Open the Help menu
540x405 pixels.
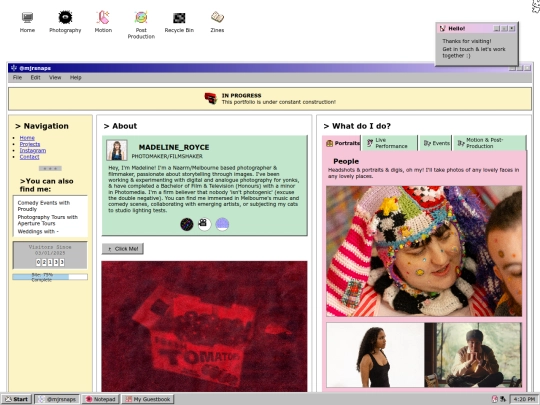(x=75, y=77)
